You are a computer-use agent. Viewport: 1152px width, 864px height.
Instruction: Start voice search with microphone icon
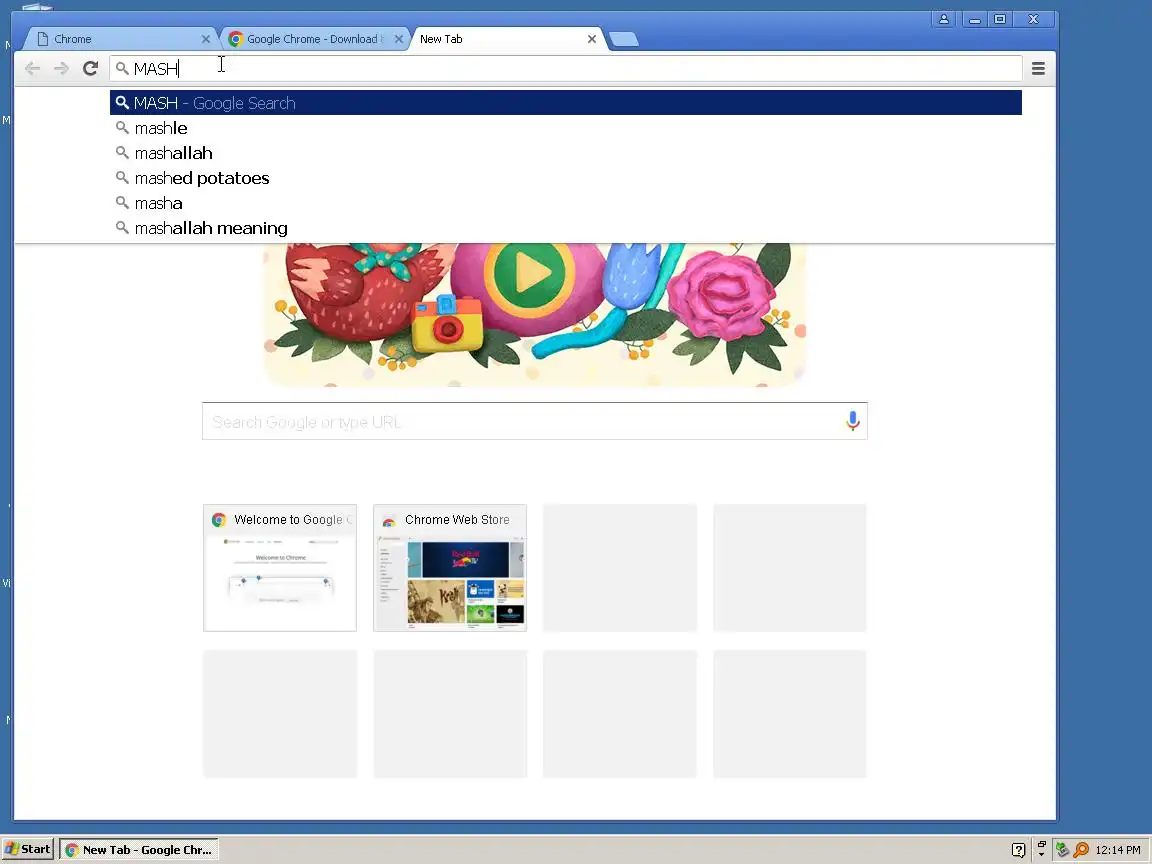[852, 421]
